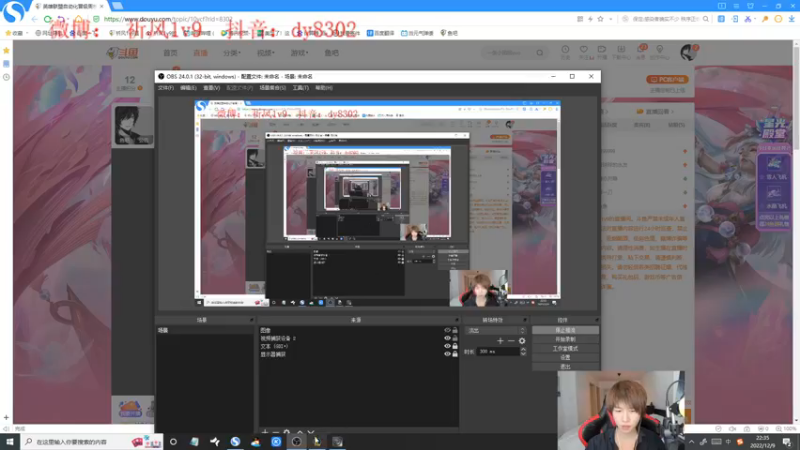
Task: Toggle visibility of 图像 source
Action: (x=447, y=331)
